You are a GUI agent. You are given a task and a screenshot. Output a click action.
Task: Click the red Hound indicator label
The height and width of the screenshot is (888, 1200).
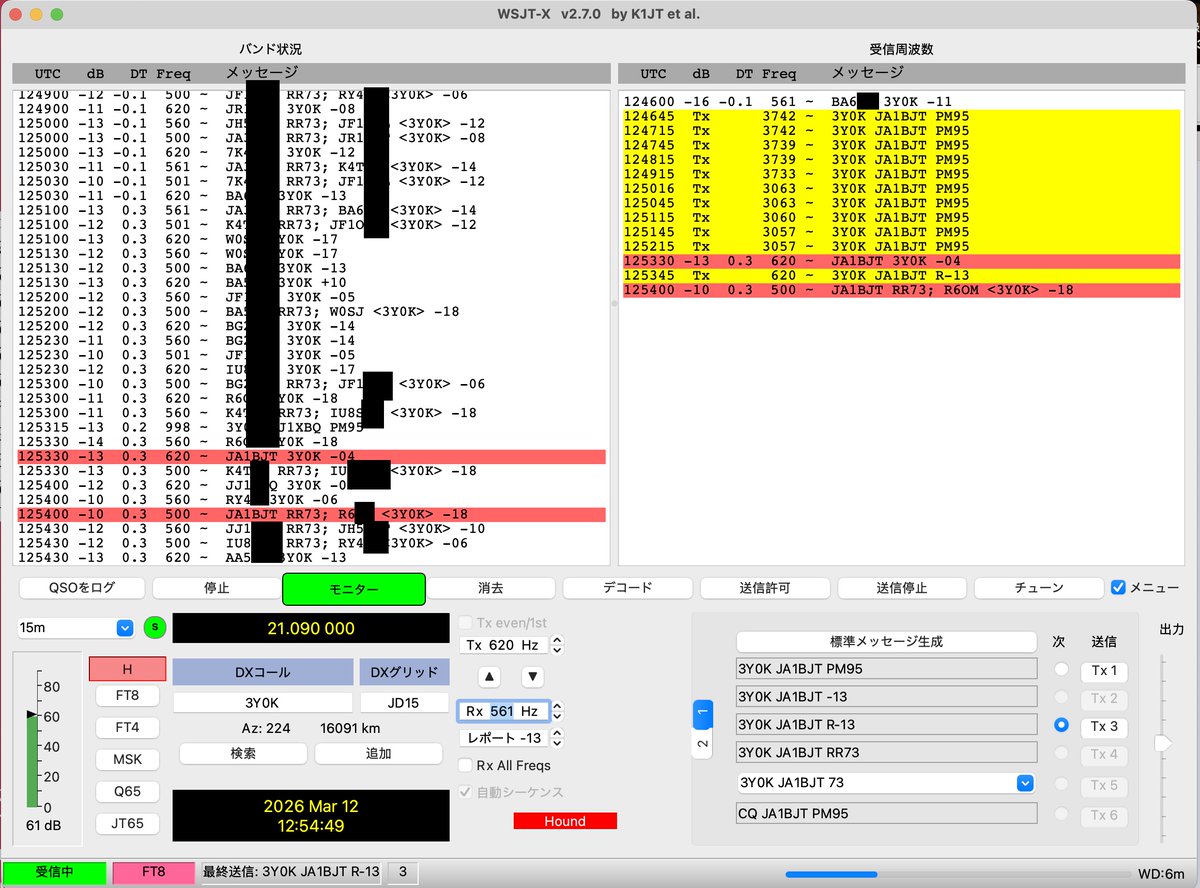[565, 821]
